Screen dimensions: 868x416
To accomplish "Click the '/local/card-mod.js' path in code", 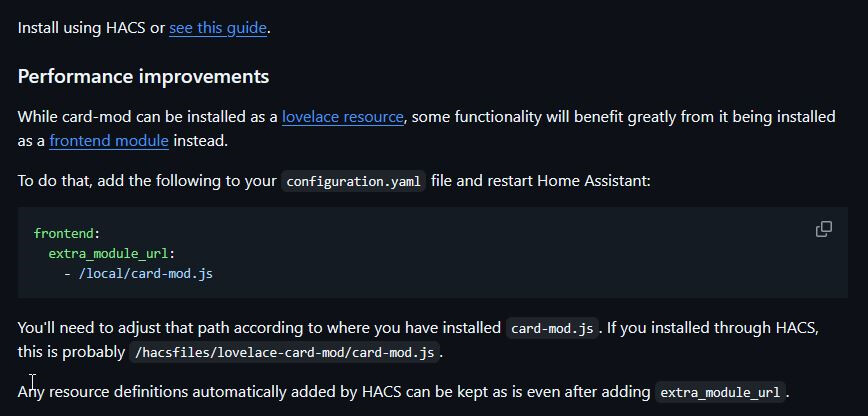I will click(146, 274).
